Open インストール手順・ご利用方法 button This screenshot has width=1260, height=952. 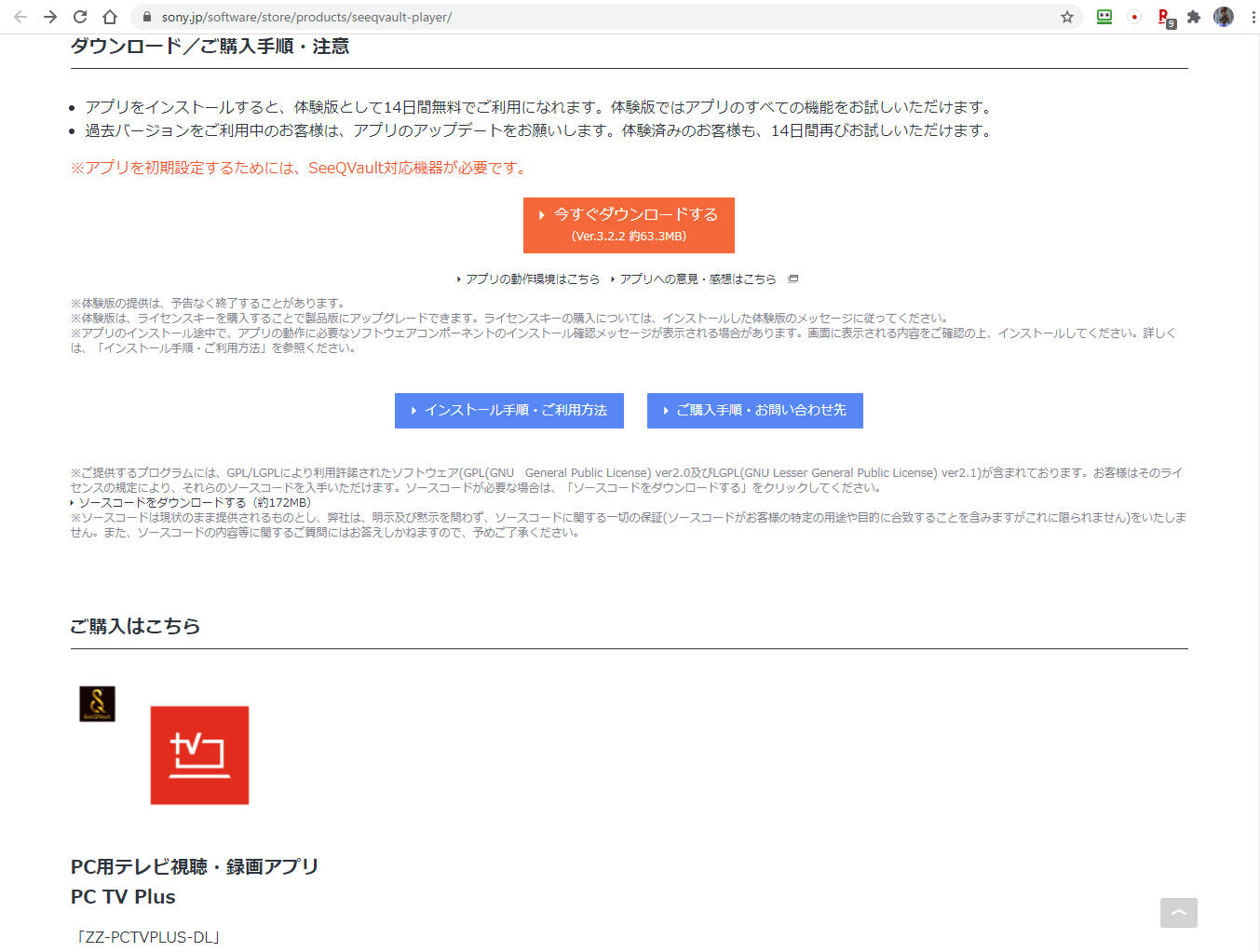[509, 411]
